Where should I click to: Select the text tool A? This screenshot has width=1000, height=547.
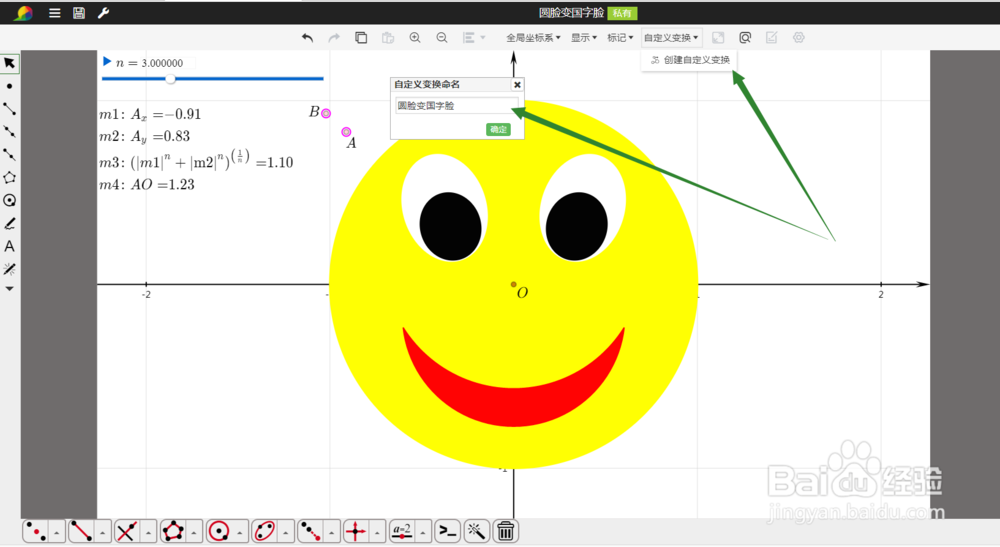click(x=10, y=246)
